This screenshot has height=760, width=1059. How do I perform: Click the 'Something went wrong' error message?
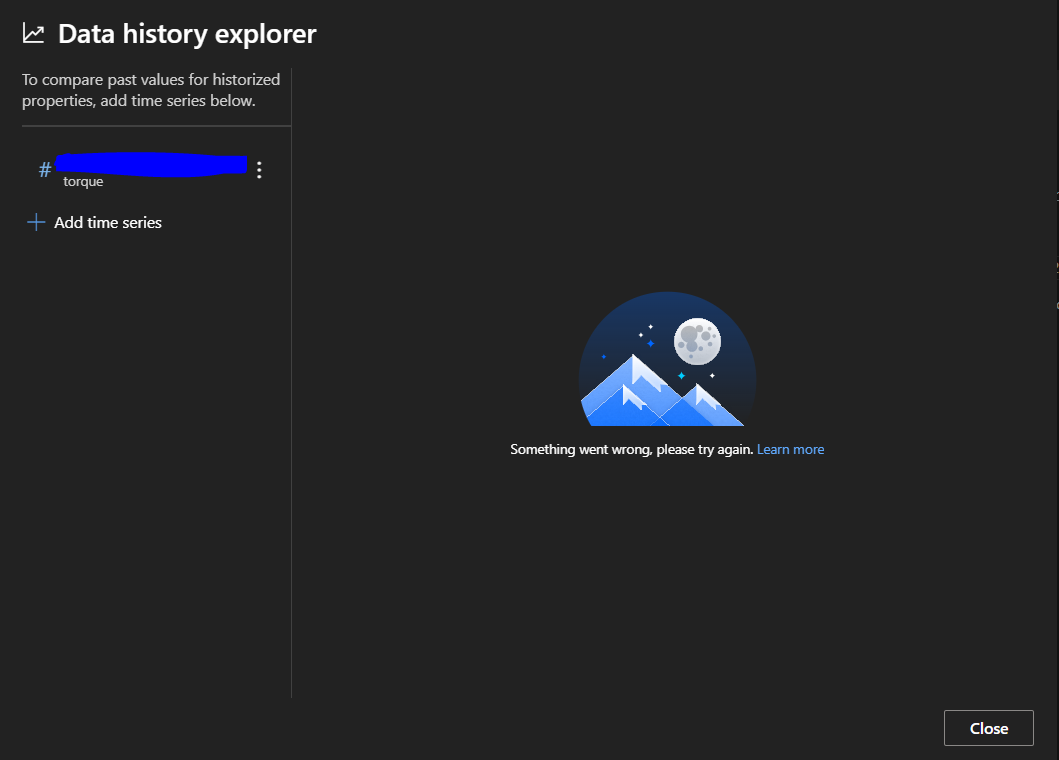tap(631, 449)
